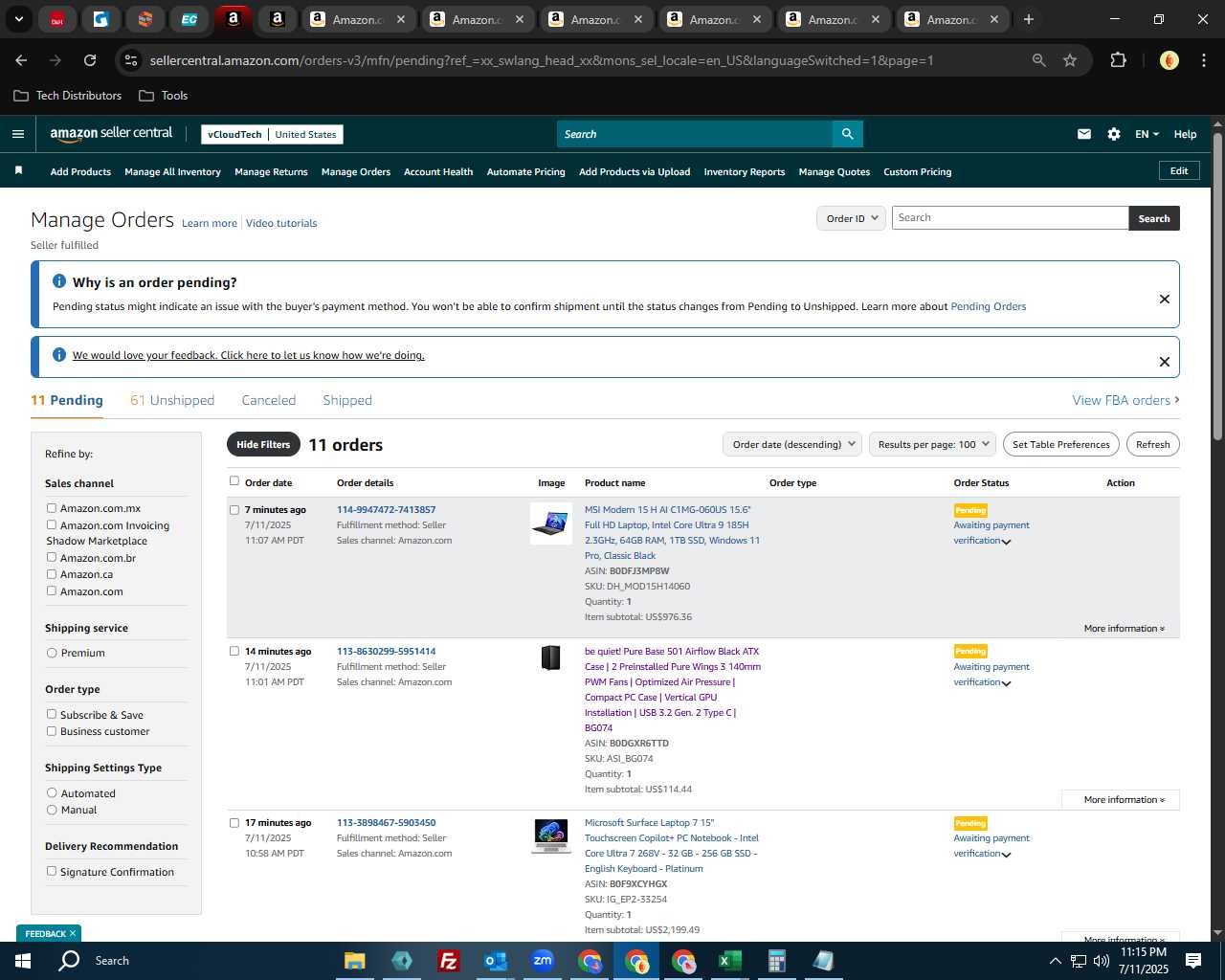Open the Results per page dropdown
This screenshot has width=1225, height=980.
pos(932,444)
